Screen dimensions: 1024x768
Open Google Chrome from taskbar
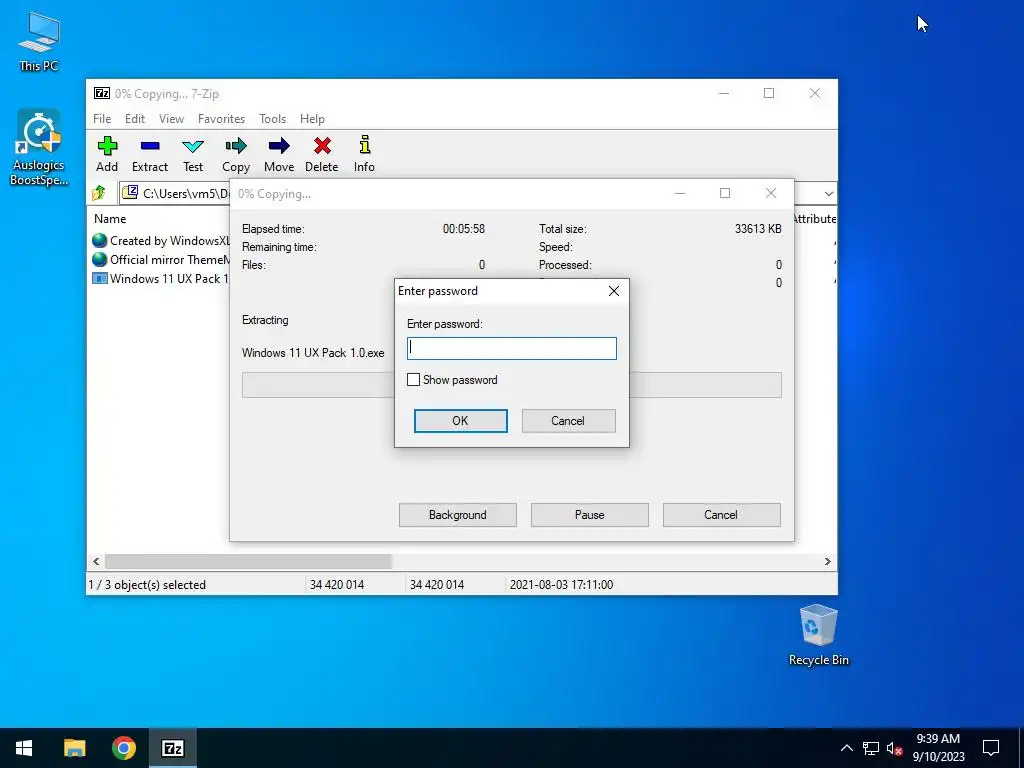click(123, 748)
